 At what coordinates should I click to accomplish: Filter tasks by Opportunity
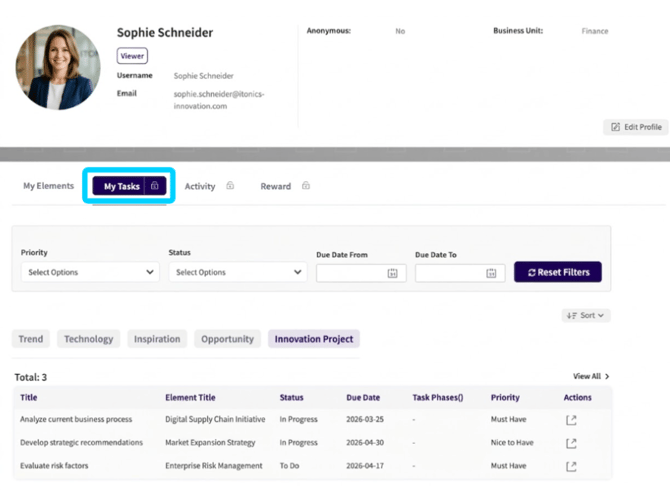click(227, 339)
